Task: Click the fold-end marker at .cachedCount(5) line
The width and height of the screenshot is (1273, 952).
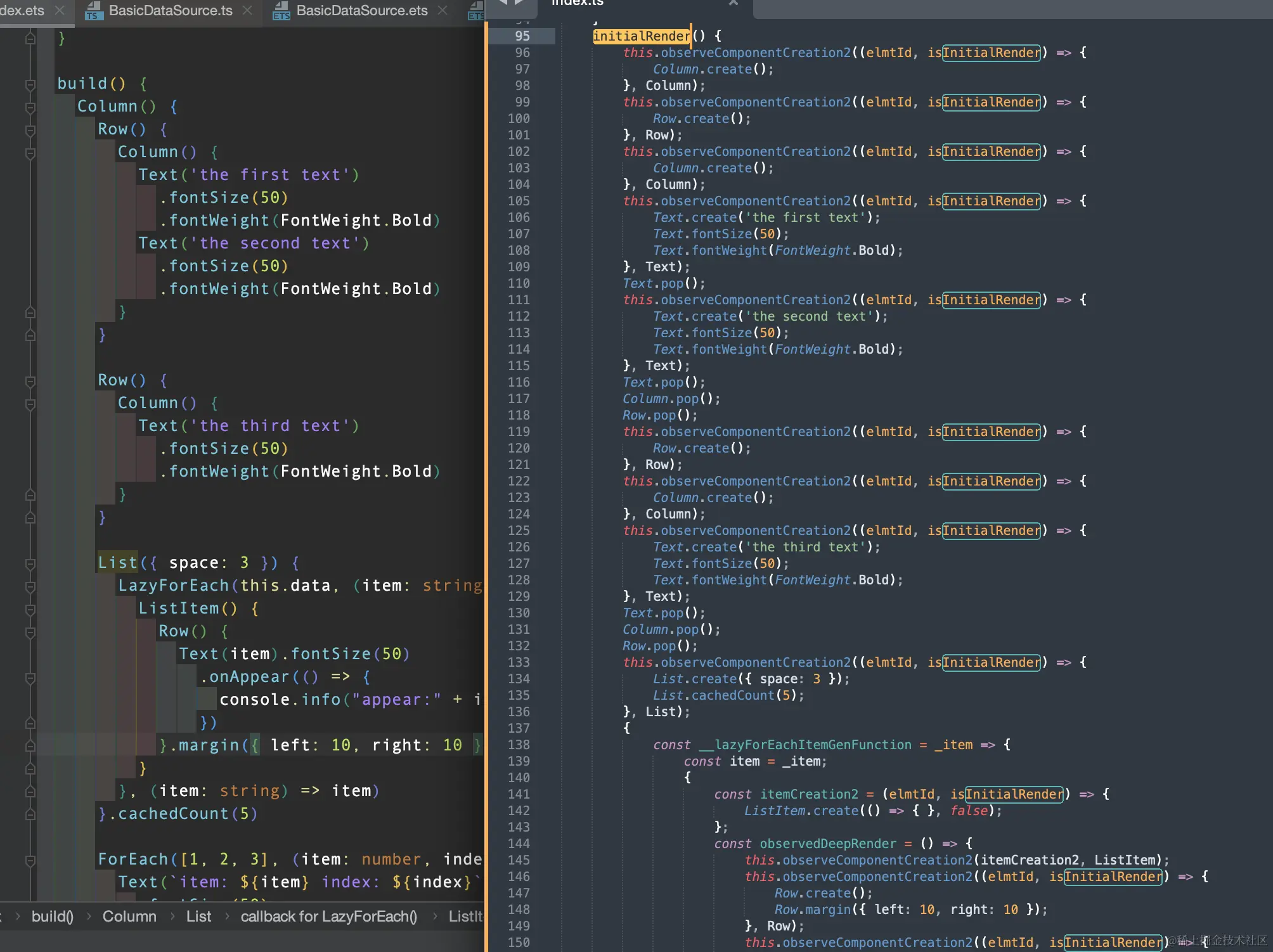Action: point(30,814)
